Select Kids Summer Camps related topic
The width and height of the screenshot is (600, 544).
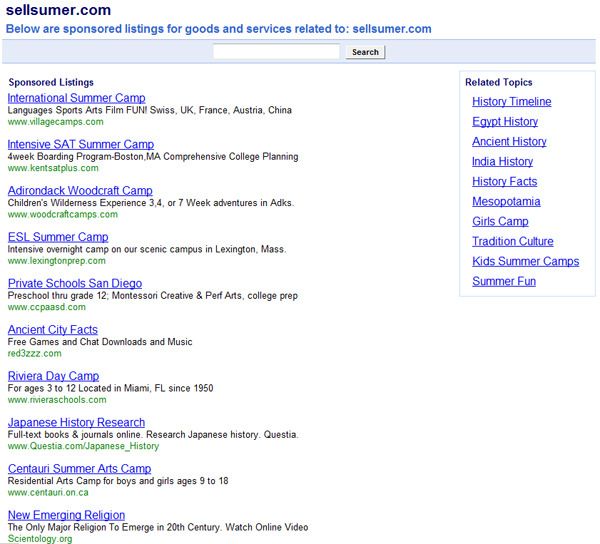point(526,261)
